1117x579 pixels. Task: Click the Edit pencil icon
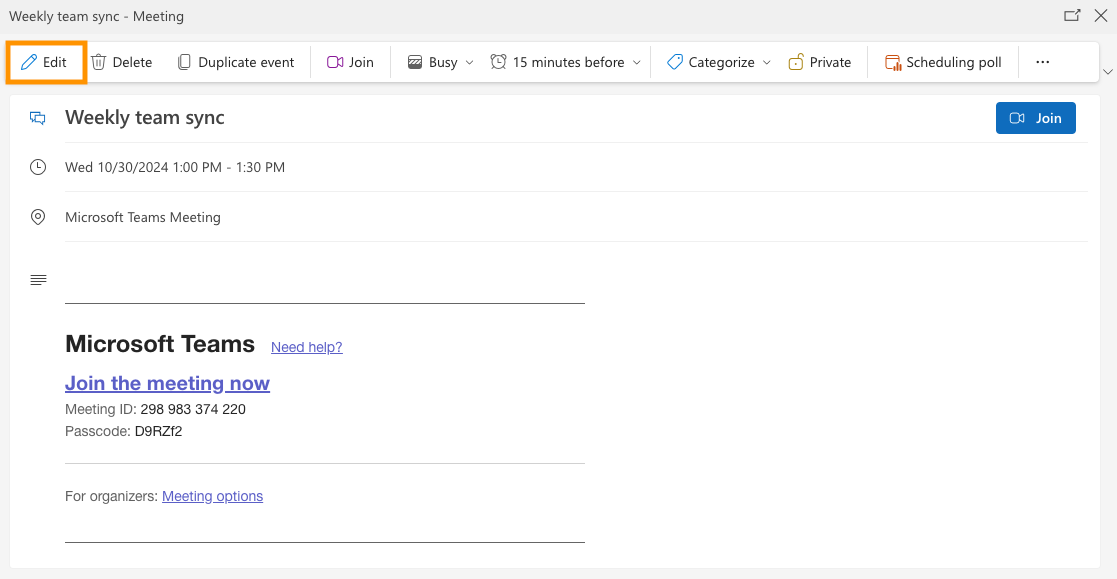pyautogui.click(x=29, y=62)
